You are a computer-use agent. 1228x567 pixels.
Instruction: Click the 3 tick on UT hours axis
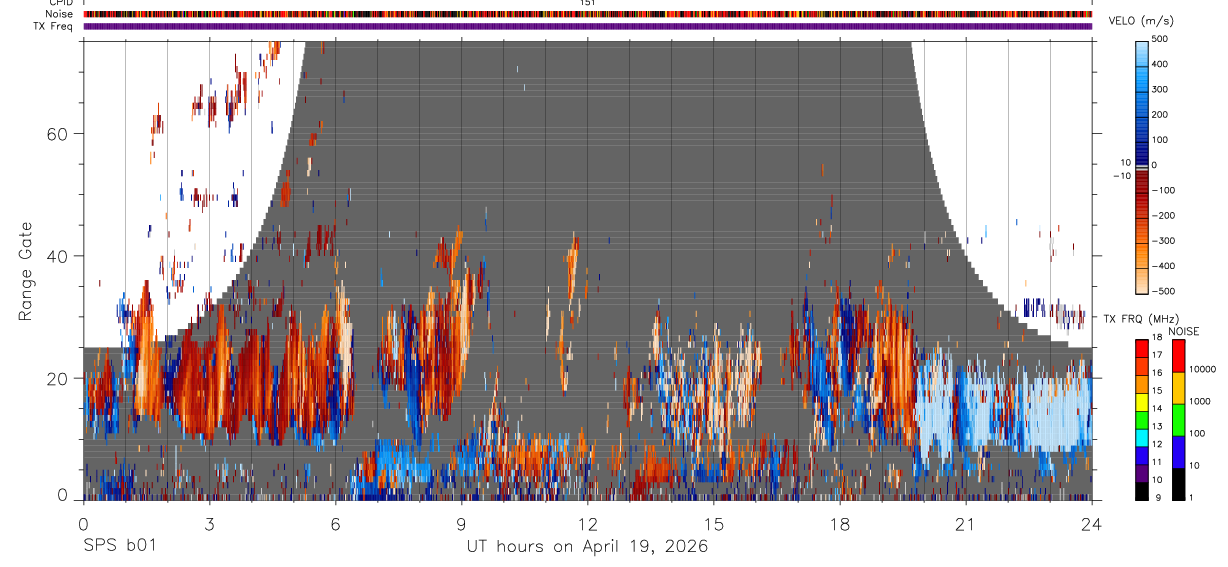click(x=209, y=523)
